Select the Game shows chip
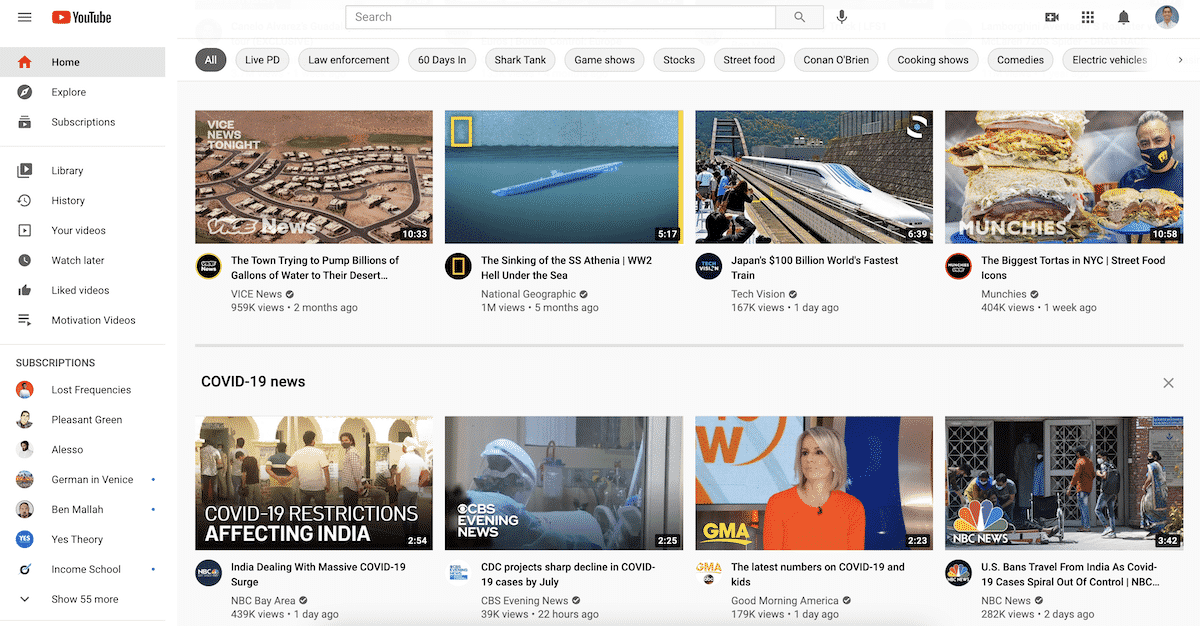 click(605, 60)
